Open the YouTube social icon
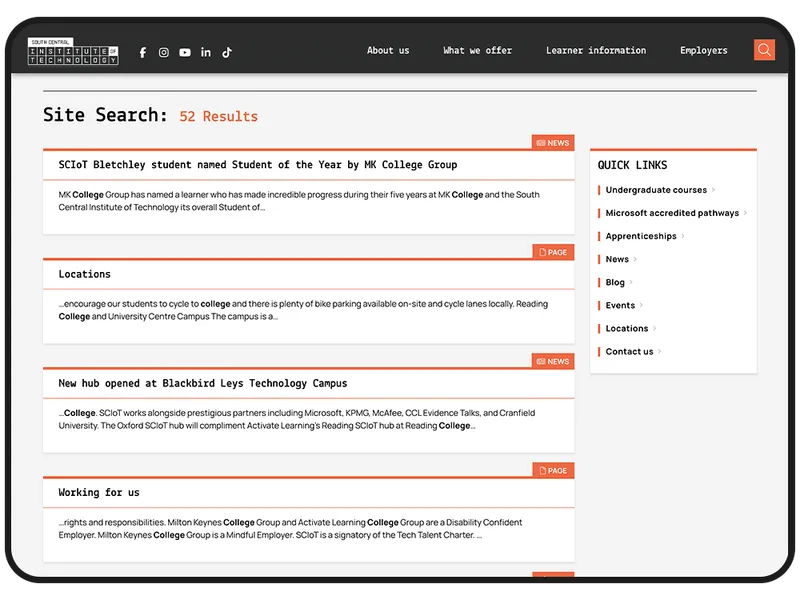The width and height of the screenshot is (800, 600). click(185, 53)
